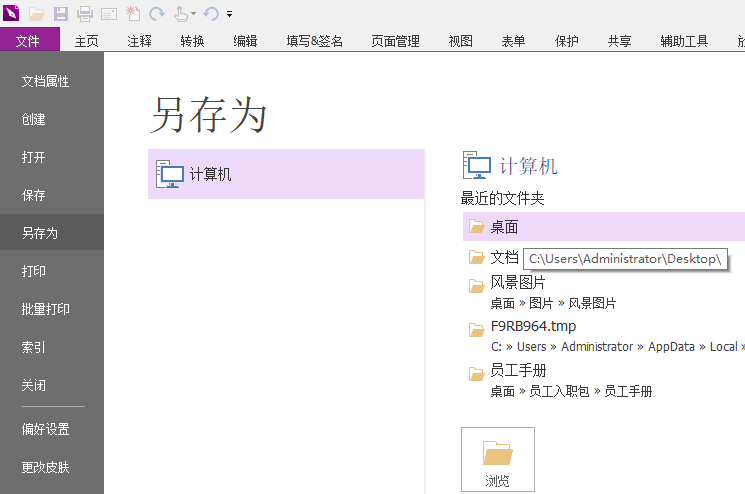The height and width of the screenshot is (494, 745).
Task: Click the 浏览 browse button
Action: (x=497, y=459)
